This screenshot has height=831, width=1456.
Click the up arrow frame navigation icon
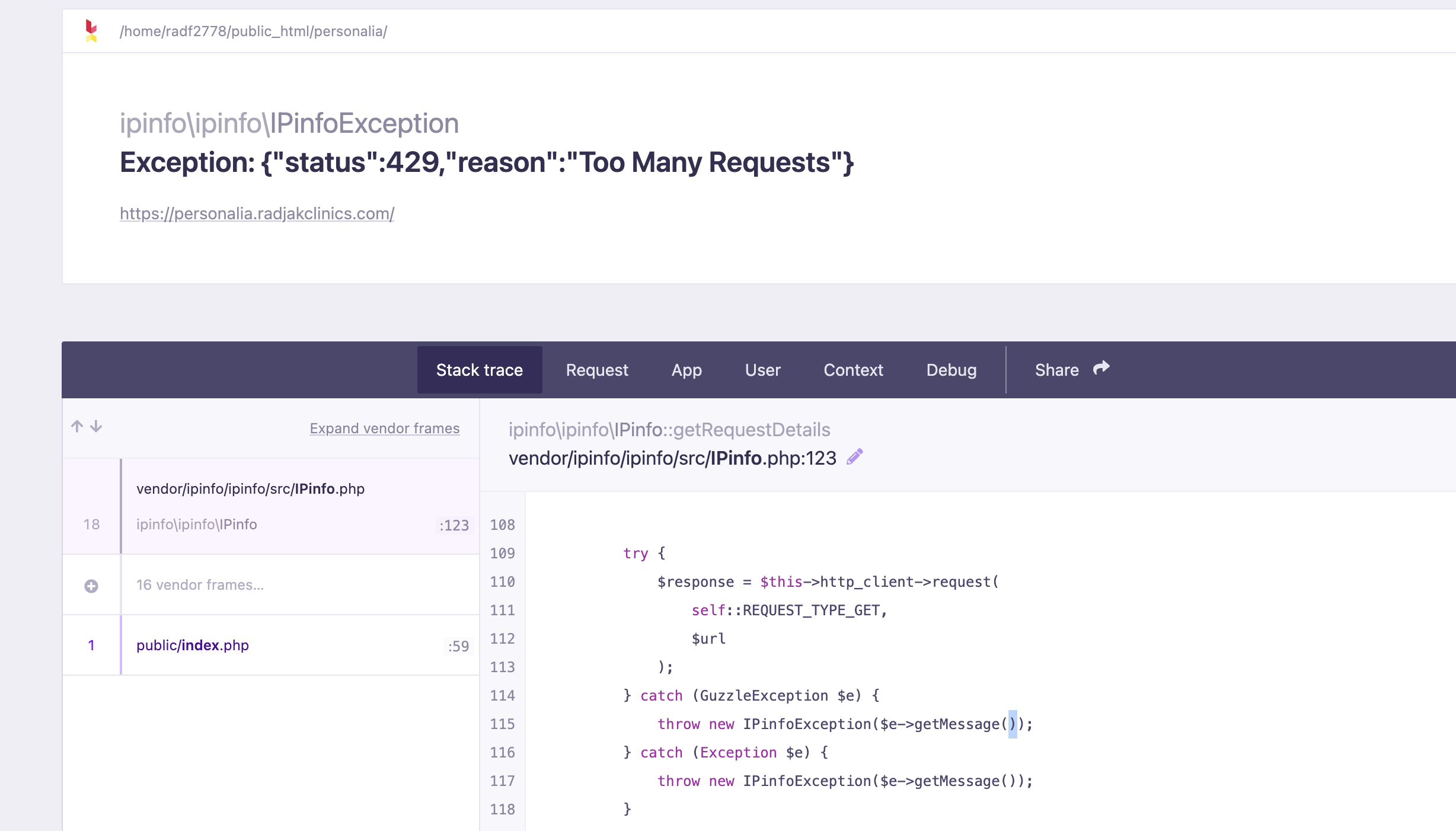click(77, 426)
